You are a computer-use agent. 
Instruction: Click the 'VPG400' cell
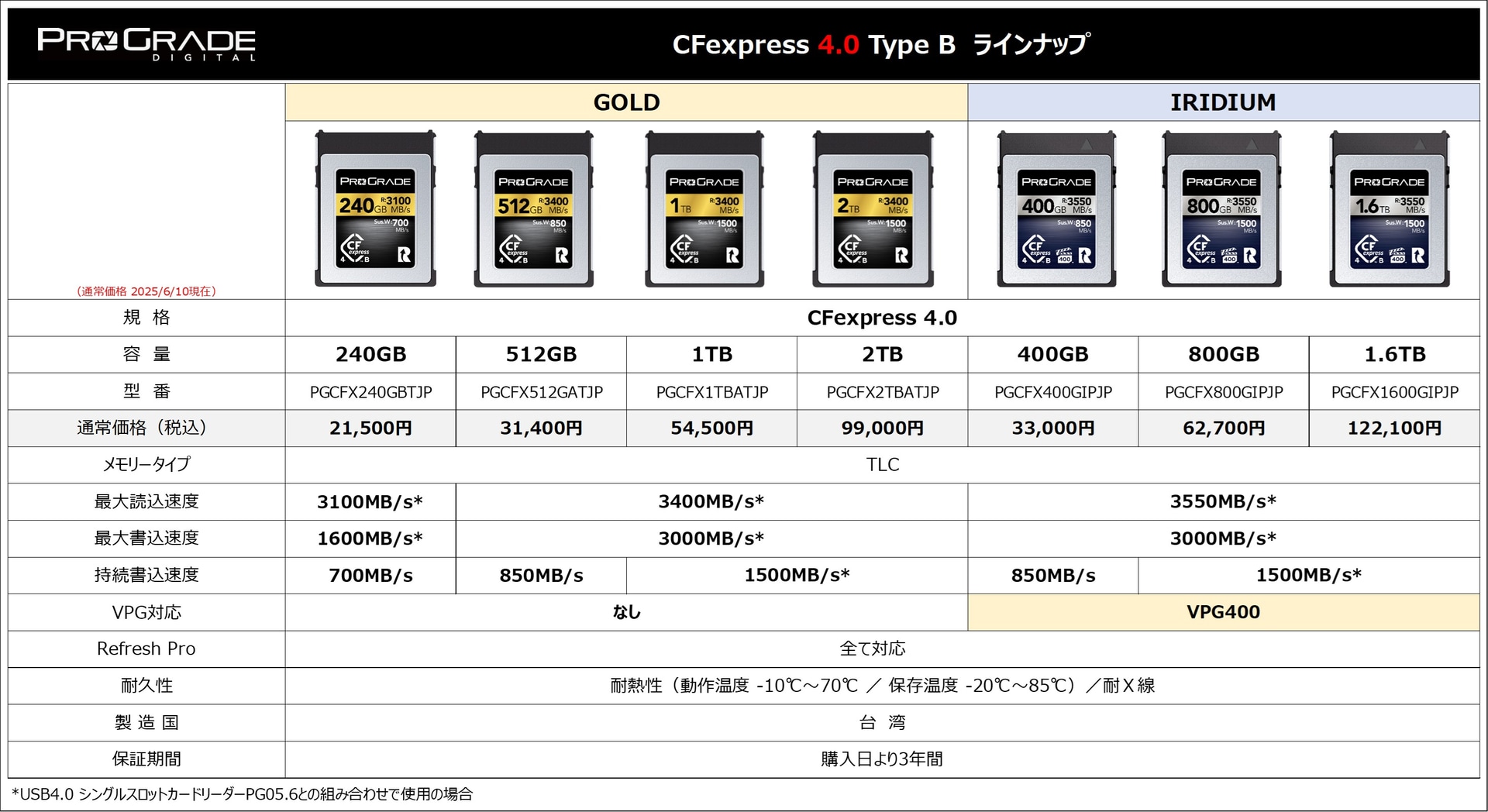(1224, 612)
